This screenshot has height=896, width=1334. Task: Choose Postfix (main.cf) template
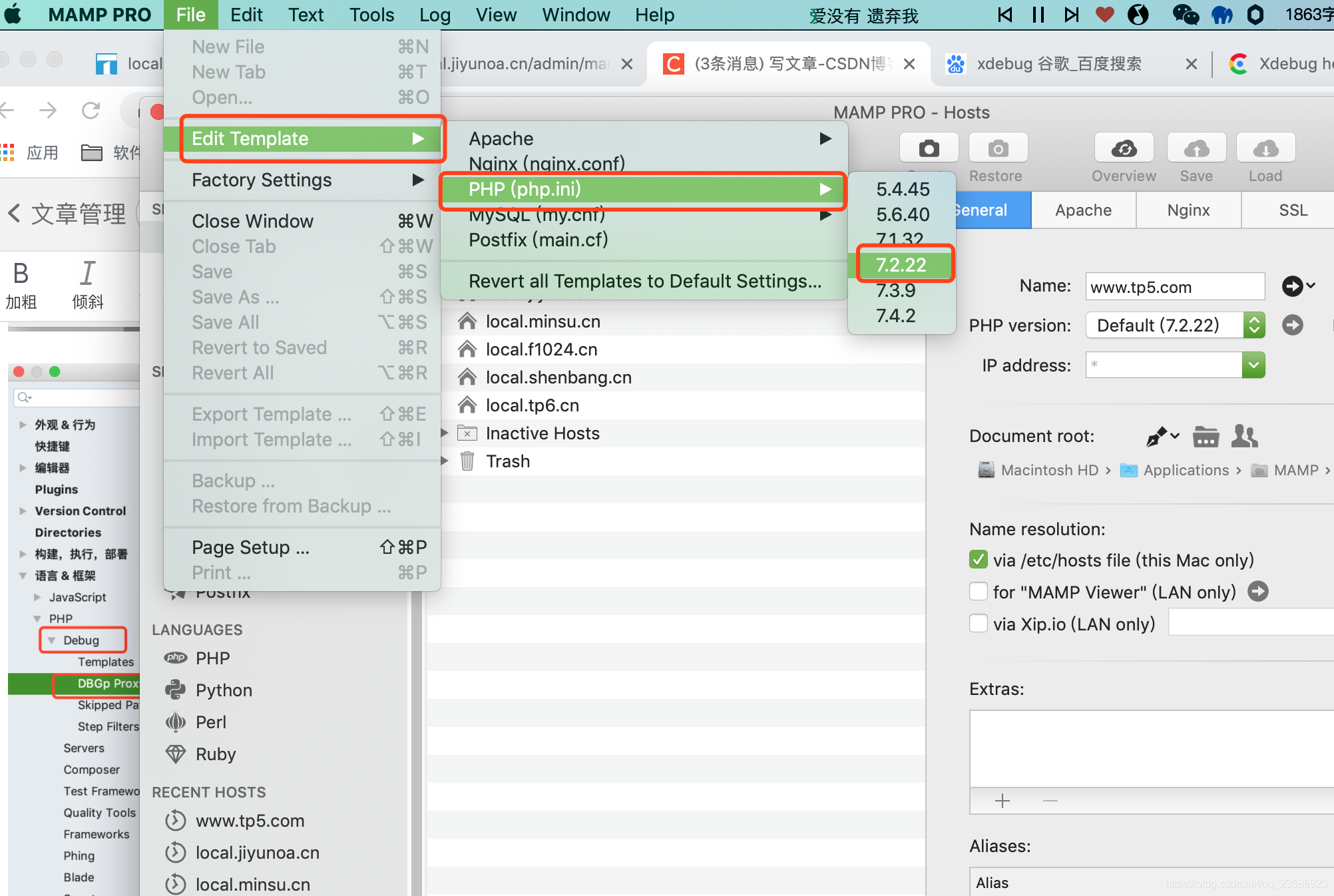pyautogui.click(x=644, y=240)
